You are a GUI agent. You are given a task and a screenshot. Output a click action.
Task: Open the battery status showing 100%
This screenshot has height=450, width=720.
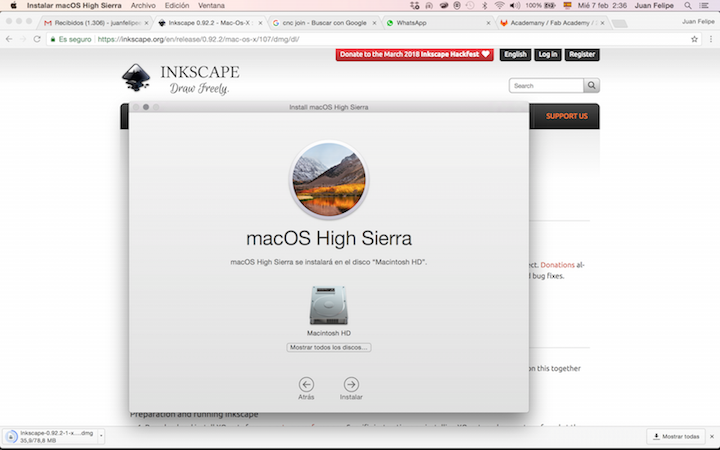(540, 6)
